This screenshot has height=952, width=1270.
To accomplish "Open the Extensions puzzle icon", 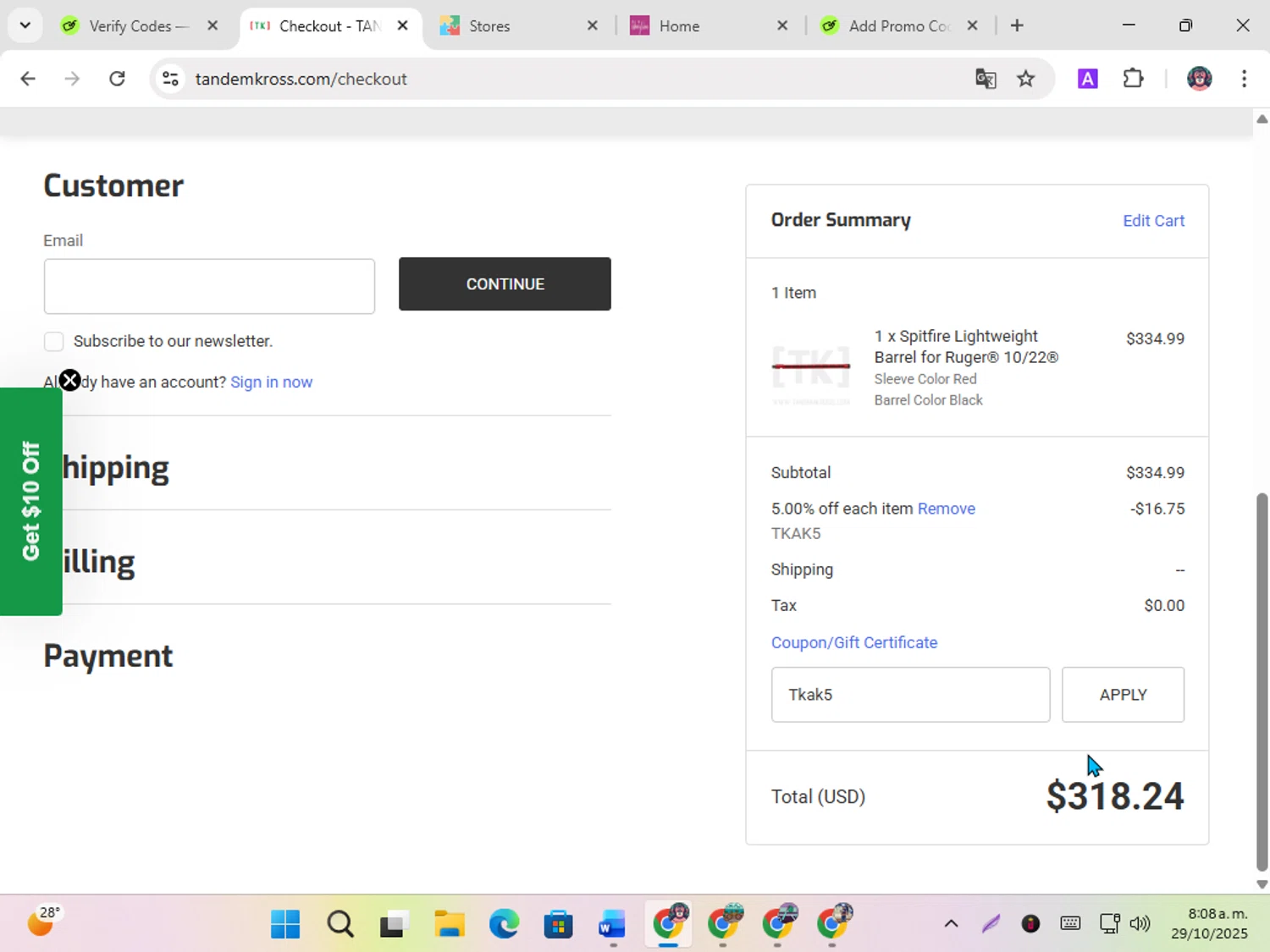I will coord(1133,79).
